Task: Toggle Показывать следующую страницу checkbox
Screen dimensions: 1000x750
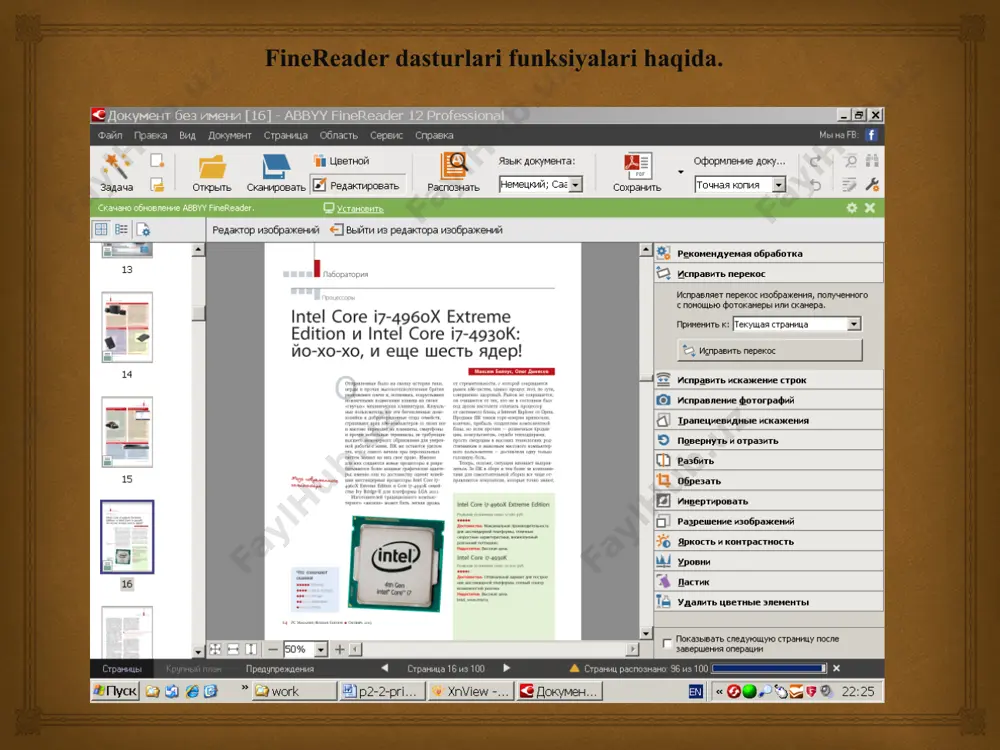Action: pos(667,643)
